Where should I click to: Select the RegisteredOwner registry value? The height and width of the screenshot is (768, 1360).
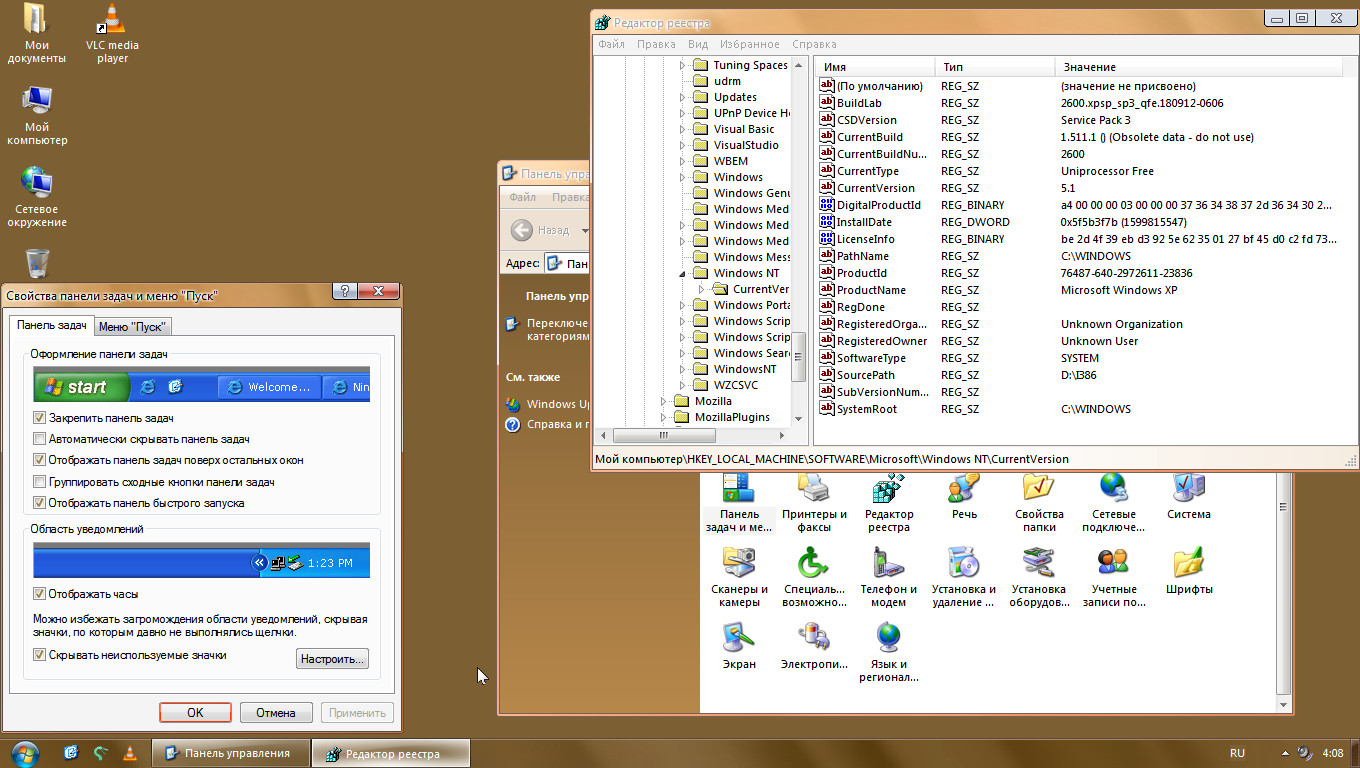(873, 341)
